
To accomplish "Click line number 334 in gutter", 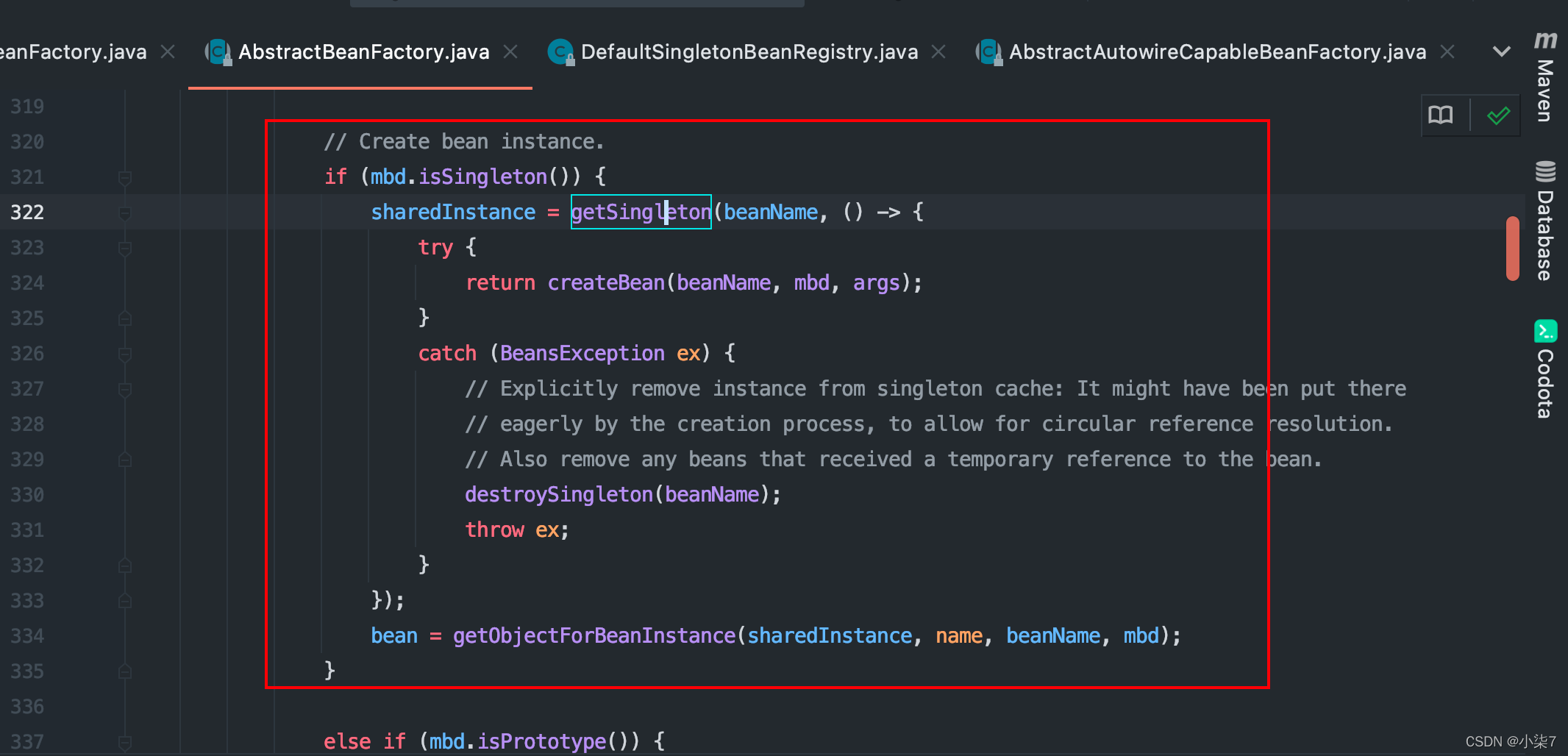I will tap(27, 636).
